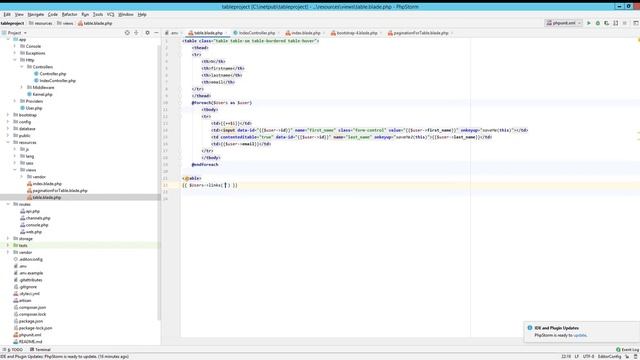640x360 pixels.
Task: Click UTF-8 encoding in status bar
Action: tap(588, 357)
